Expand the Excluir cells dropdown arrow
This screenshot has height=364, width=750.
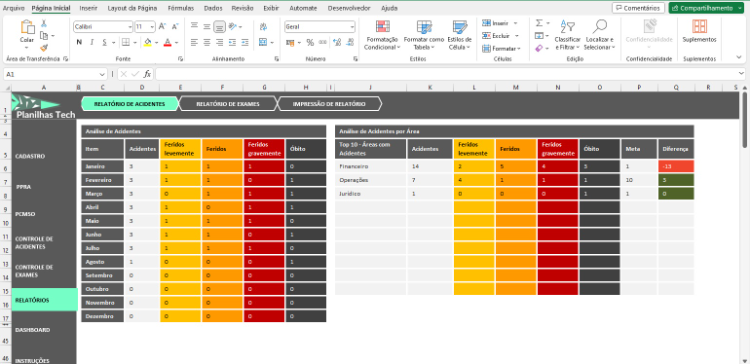(x=517, y=36)
